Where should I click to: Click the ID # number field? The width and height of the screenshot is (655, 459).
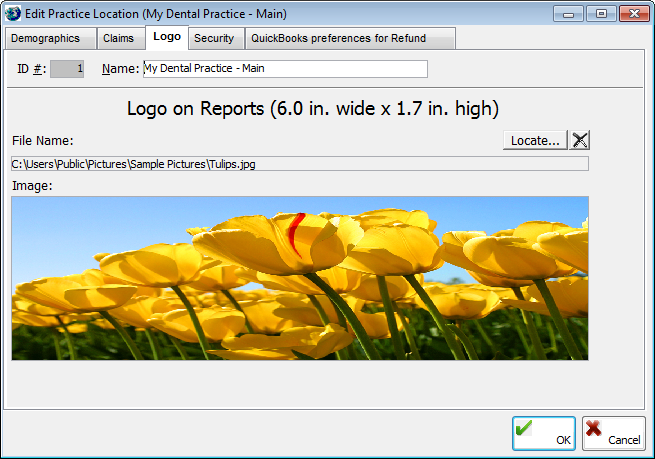point(67,69)
